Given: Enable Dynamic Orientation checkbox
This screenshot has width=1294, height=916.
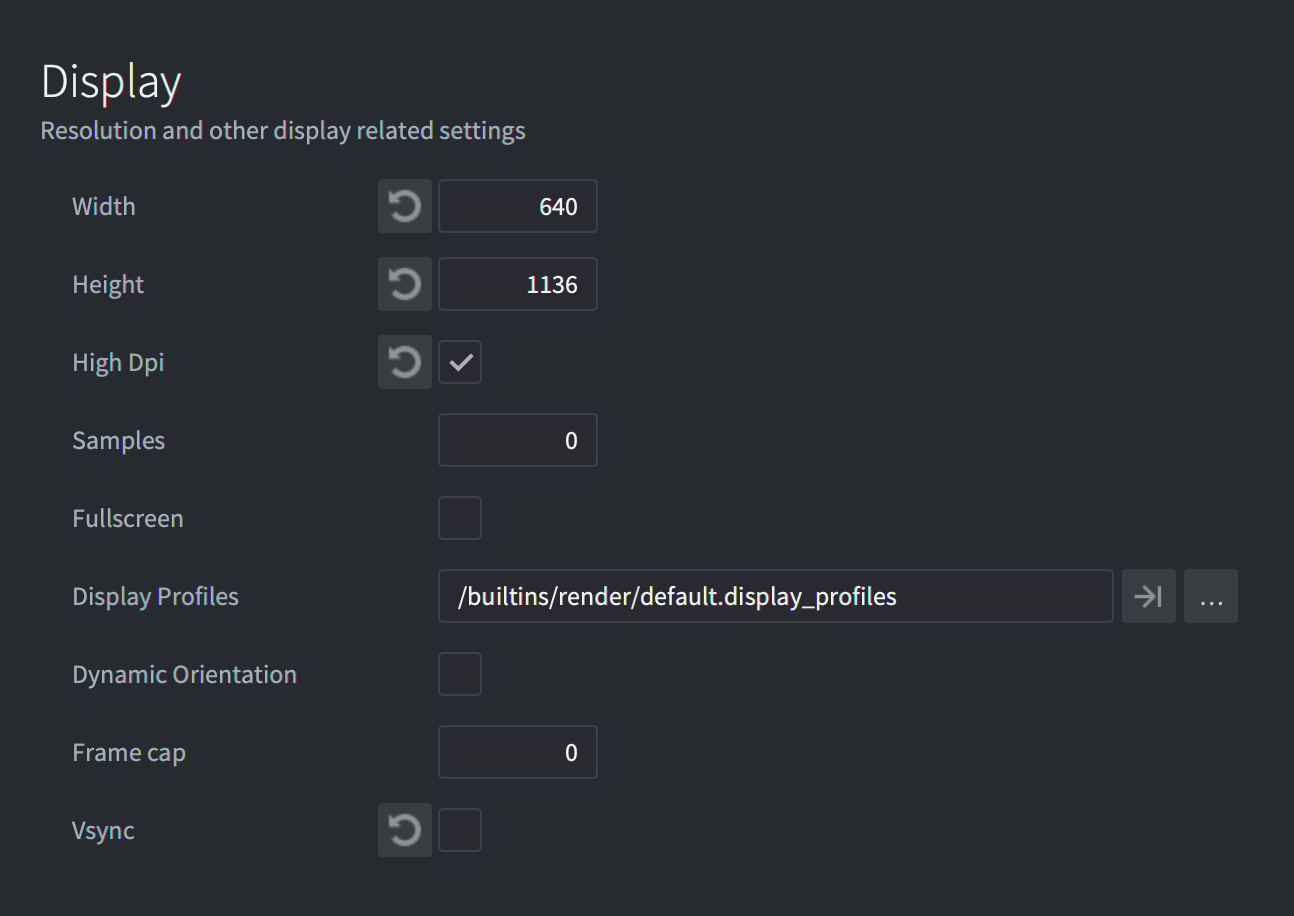Looking at the screenshot, I should [460, 674].
